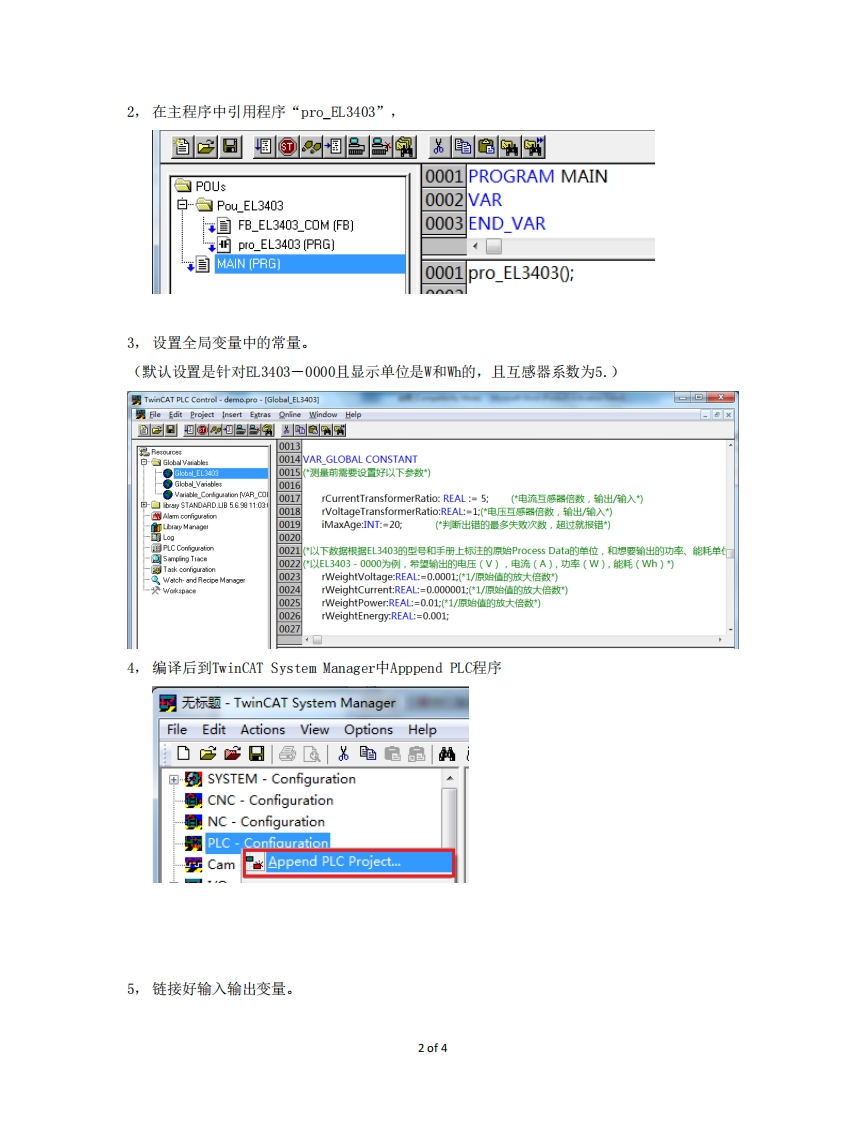Collapse the Pou_EL3403 folder node

pyautogui.click(x=183, y=205)
